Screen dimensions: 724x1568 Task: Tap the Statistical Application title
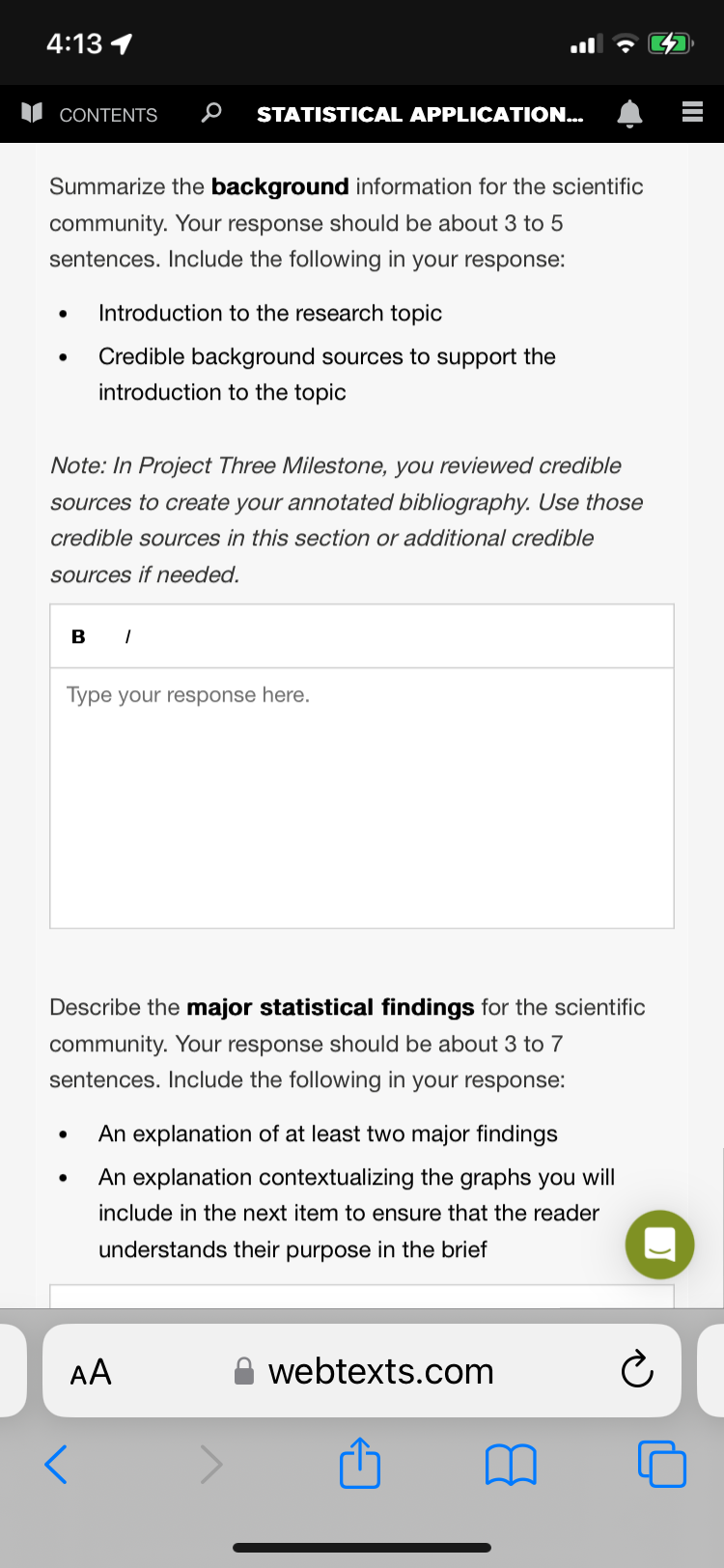[x=420, y=114]
